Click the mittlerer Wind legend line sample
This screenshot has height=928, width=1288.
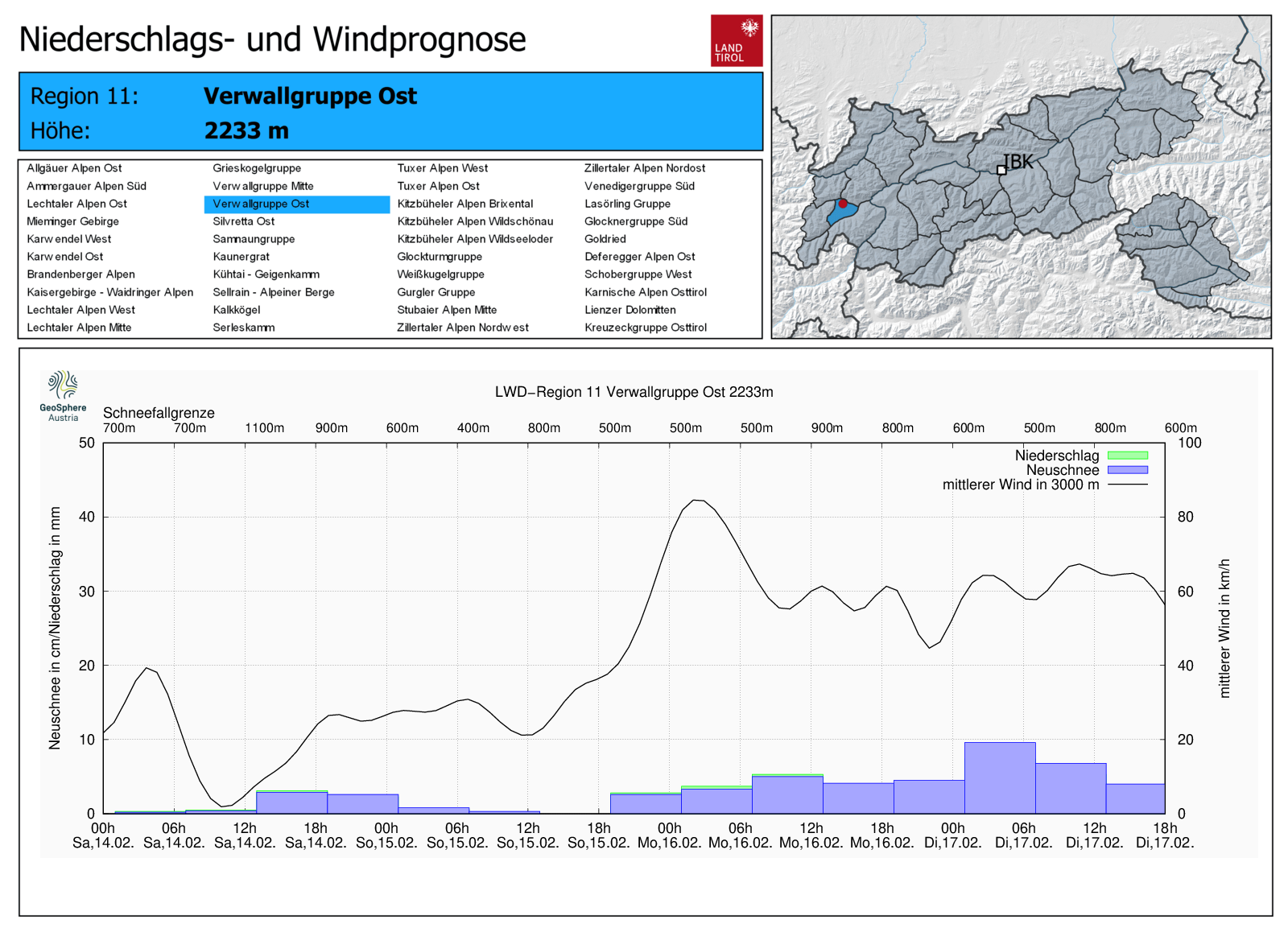(x=1127, y=485)
